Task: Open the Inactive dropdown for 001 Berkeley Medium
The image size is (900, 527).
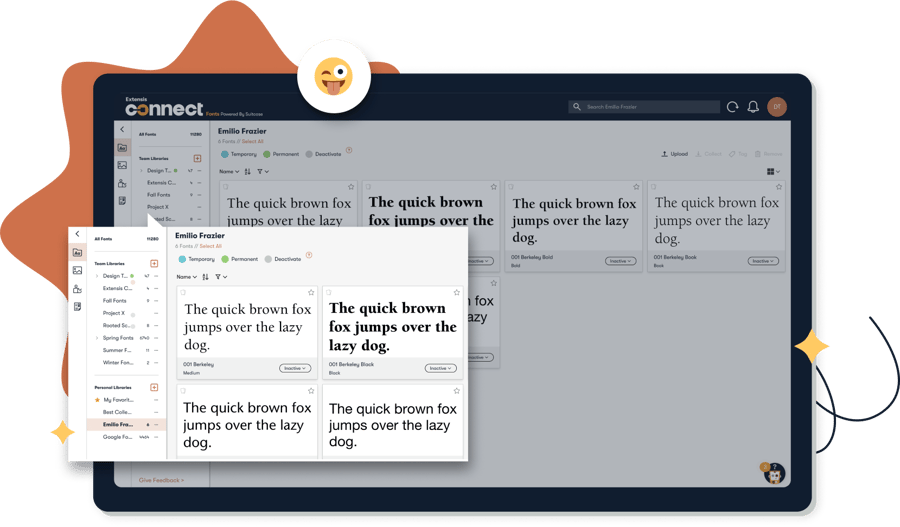Action: [296, 368]
